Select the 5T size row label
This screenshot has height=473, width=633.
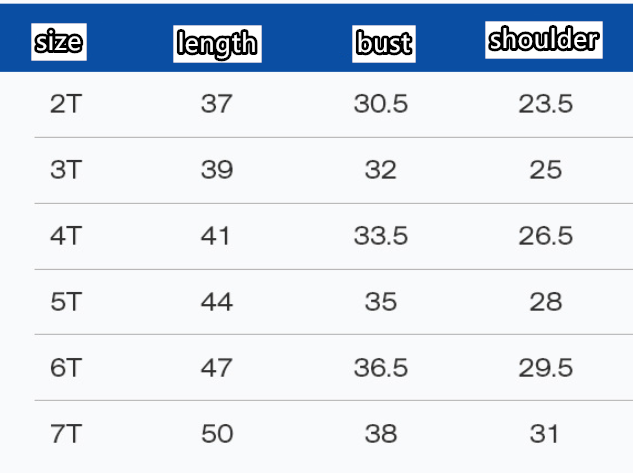(65, 302)
